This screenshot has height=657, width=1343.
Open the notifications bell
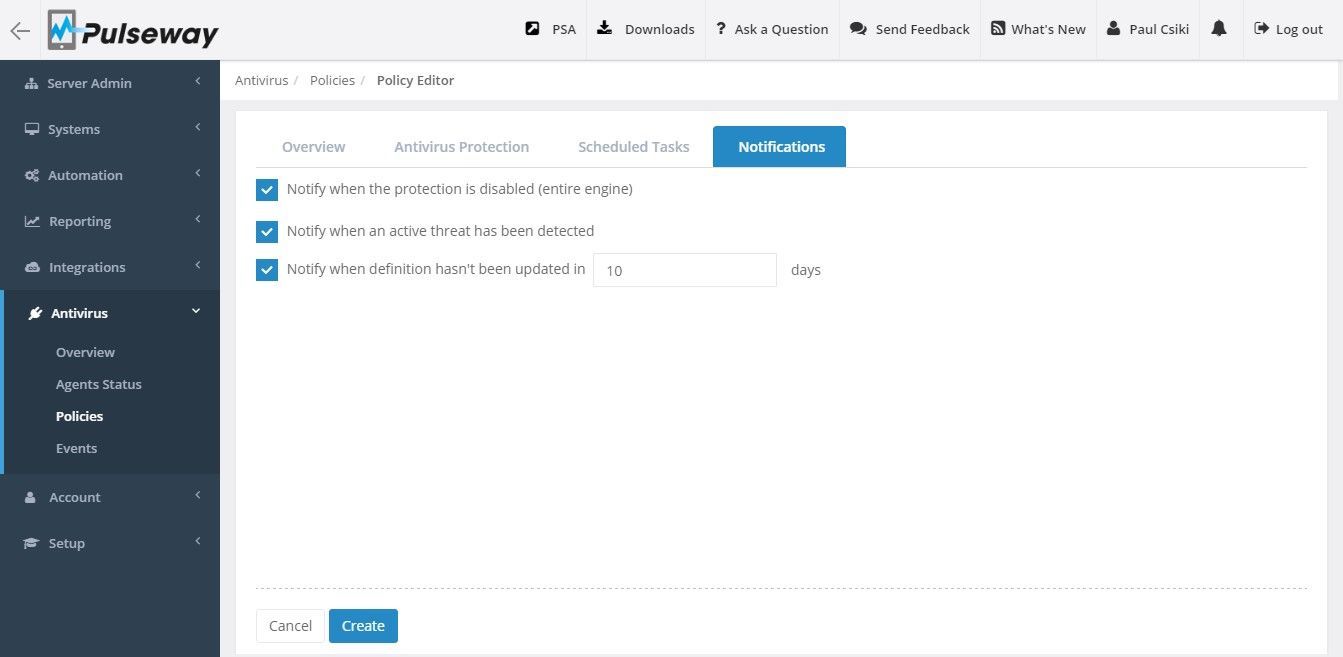coord(1218,29)
